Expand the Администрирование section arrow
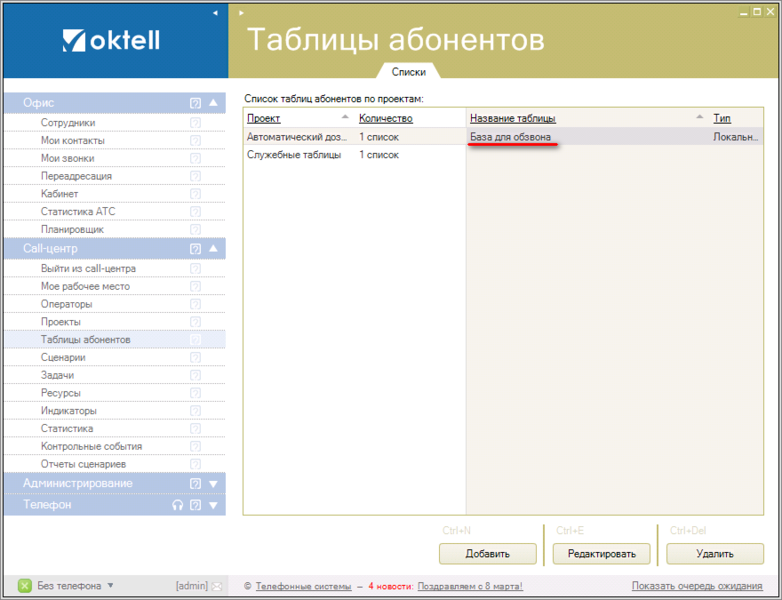 coord(213,484)
